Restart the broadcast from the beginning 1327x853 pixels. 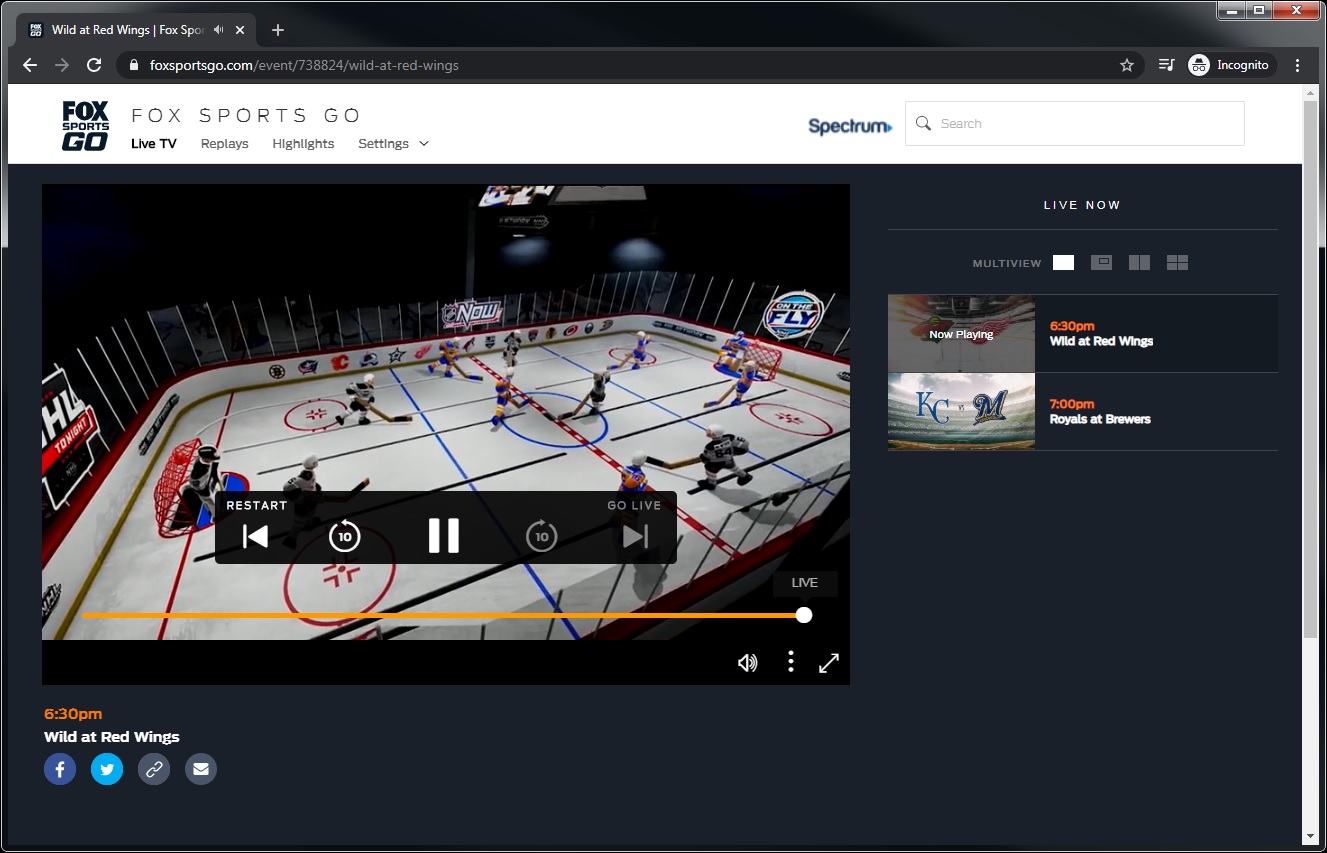[256, 536]
